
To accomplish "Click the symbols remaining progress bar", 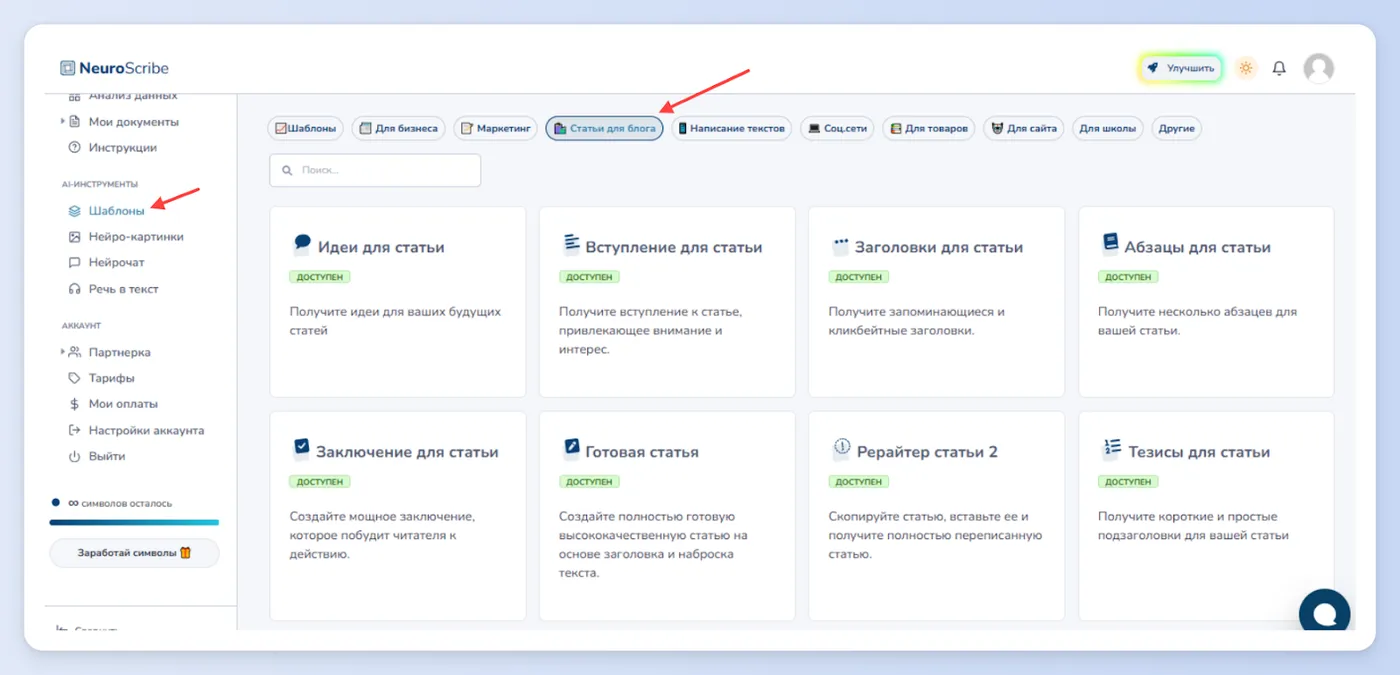I will click(x=134, y=522).
